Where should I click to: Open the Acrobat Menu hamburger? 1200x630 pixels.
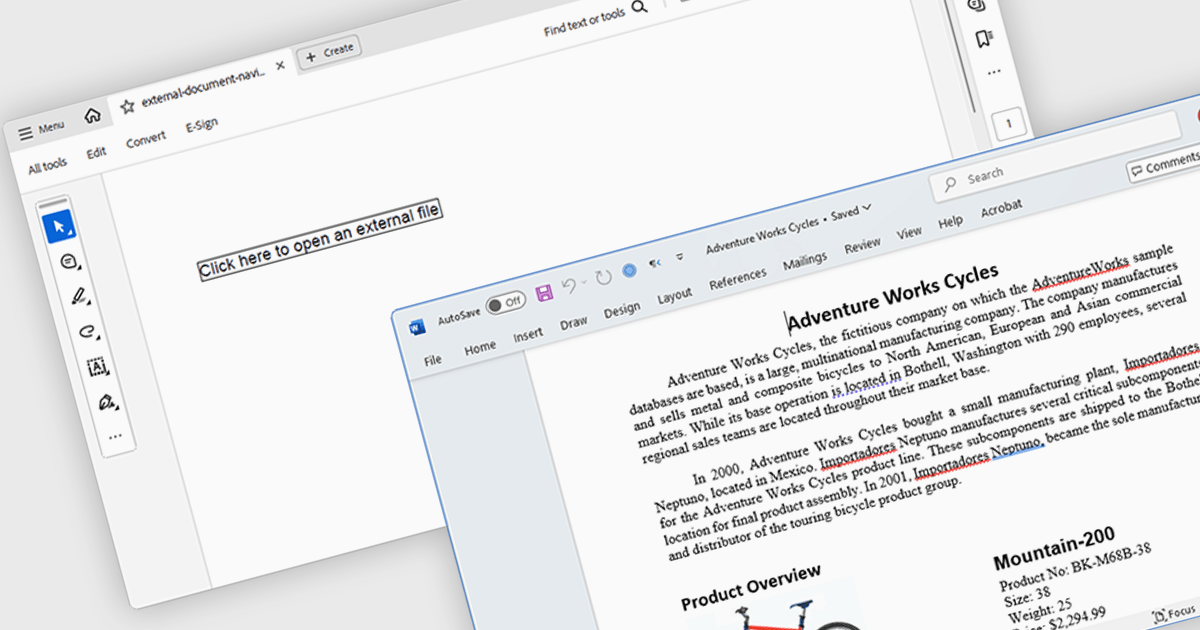coord(41,130)
